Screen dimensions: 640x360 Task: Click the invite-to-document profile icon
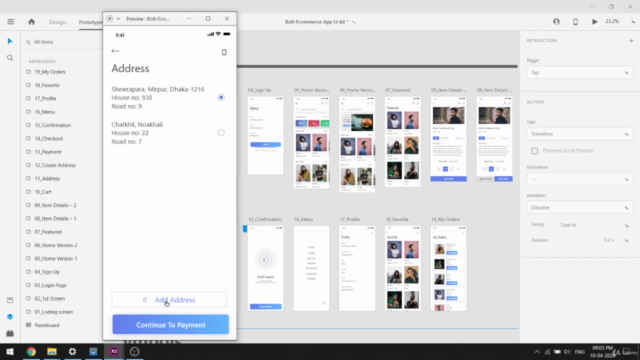556,22
